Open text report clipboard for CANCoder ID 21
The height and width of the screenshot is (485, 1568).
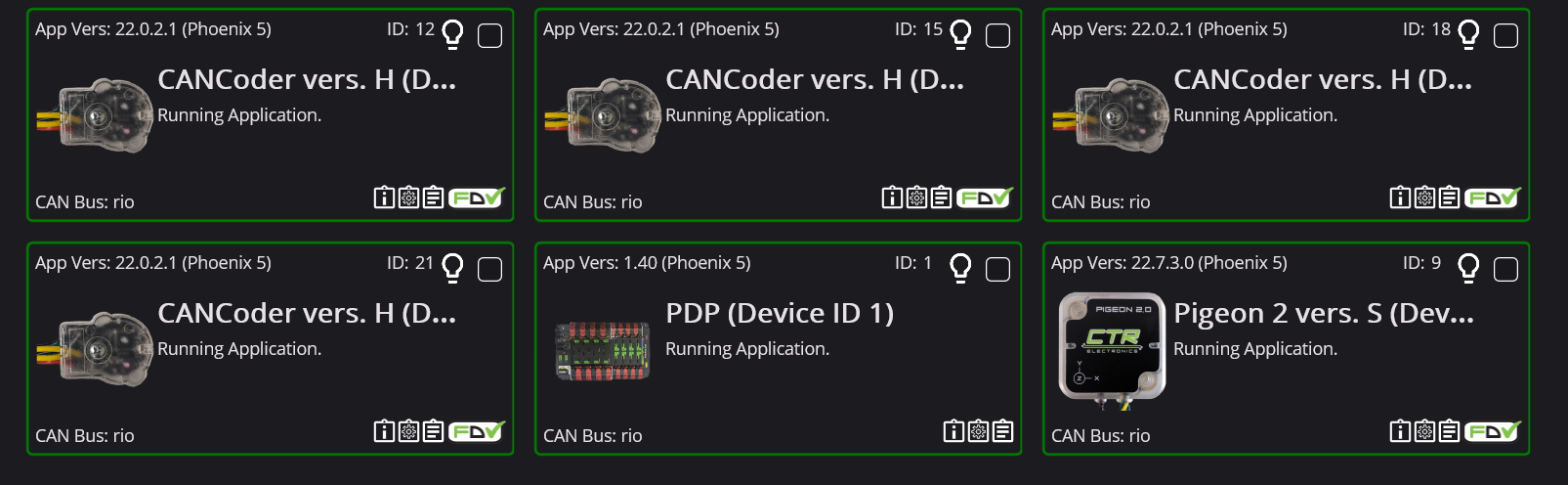coord(434,431)
